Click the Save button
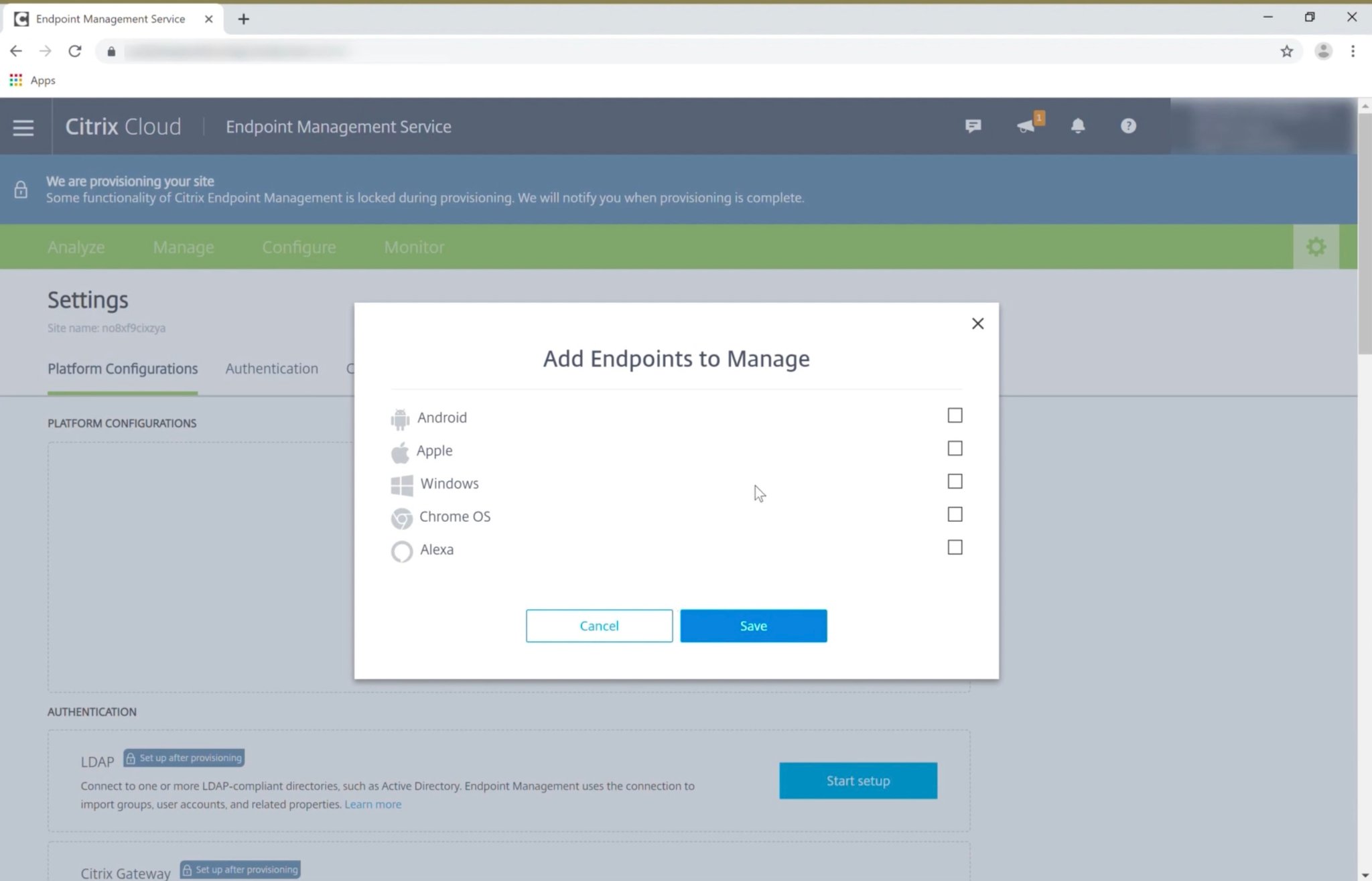 click(753, 625)
